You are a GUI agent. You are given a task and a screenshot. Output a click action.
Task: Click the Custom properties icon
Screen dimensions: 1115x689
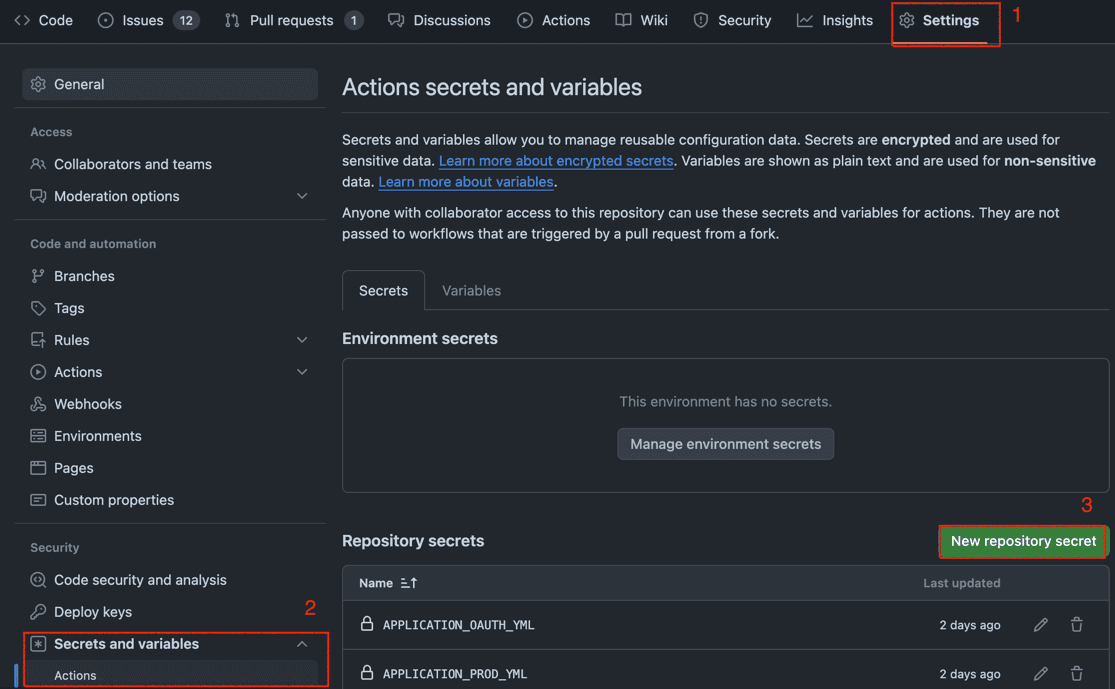pos(38,500)
